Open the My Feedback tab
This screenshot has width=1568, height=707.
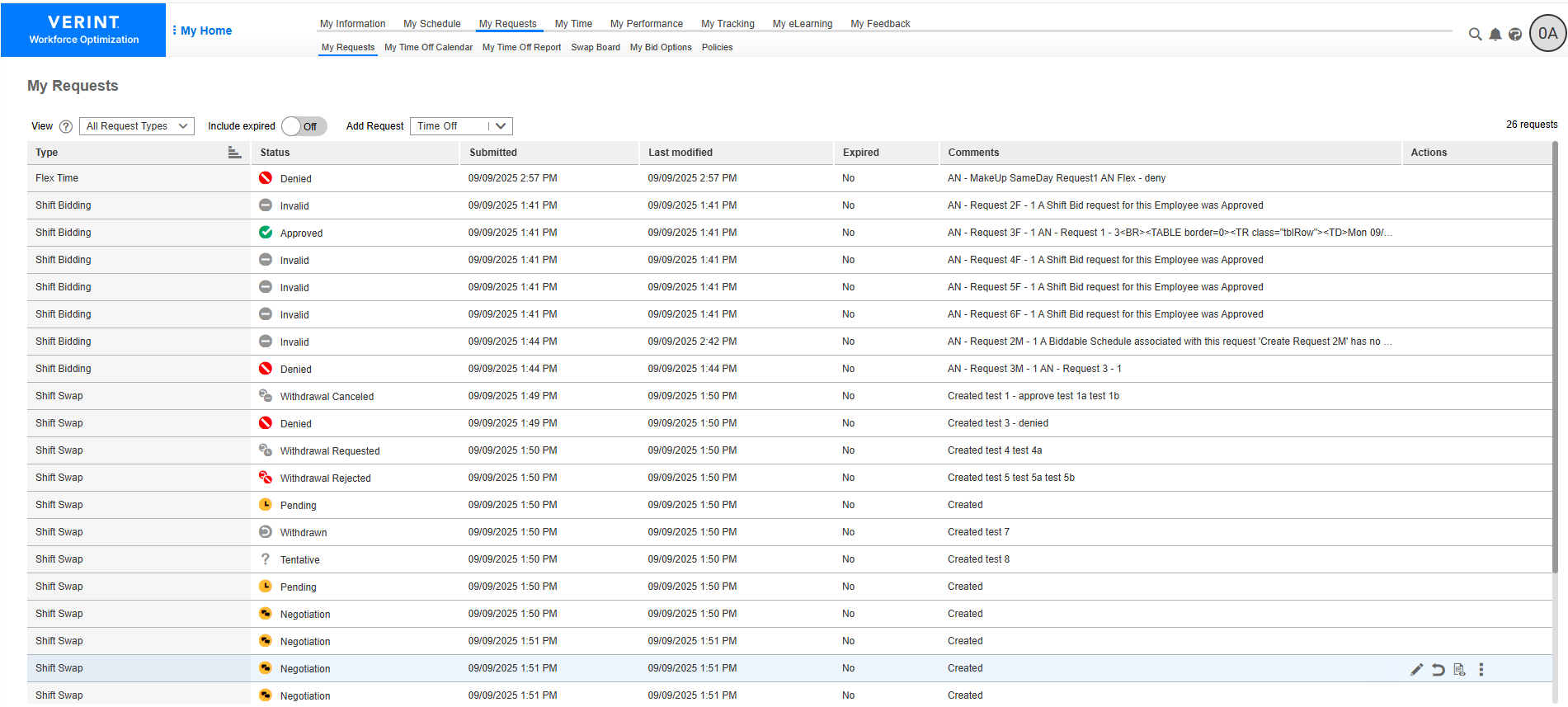(x=880, y=24)
